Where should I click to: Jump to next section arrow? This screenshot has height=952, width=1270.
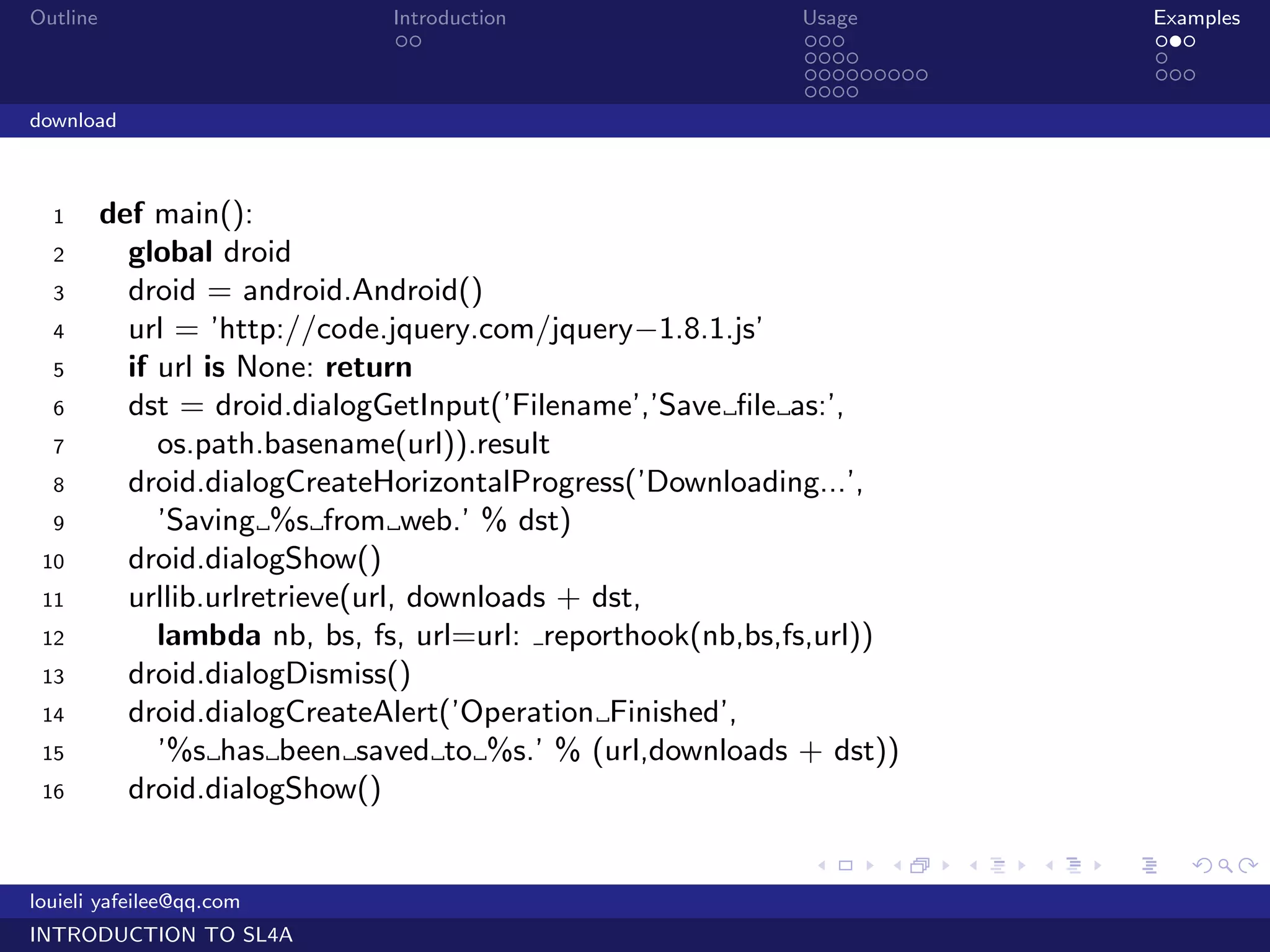[x=1098, y=865]
